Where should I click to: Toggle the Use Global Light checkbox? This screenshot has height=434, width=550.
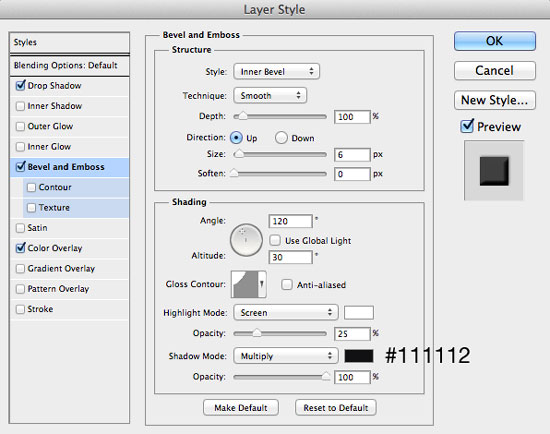click(275, 240)
